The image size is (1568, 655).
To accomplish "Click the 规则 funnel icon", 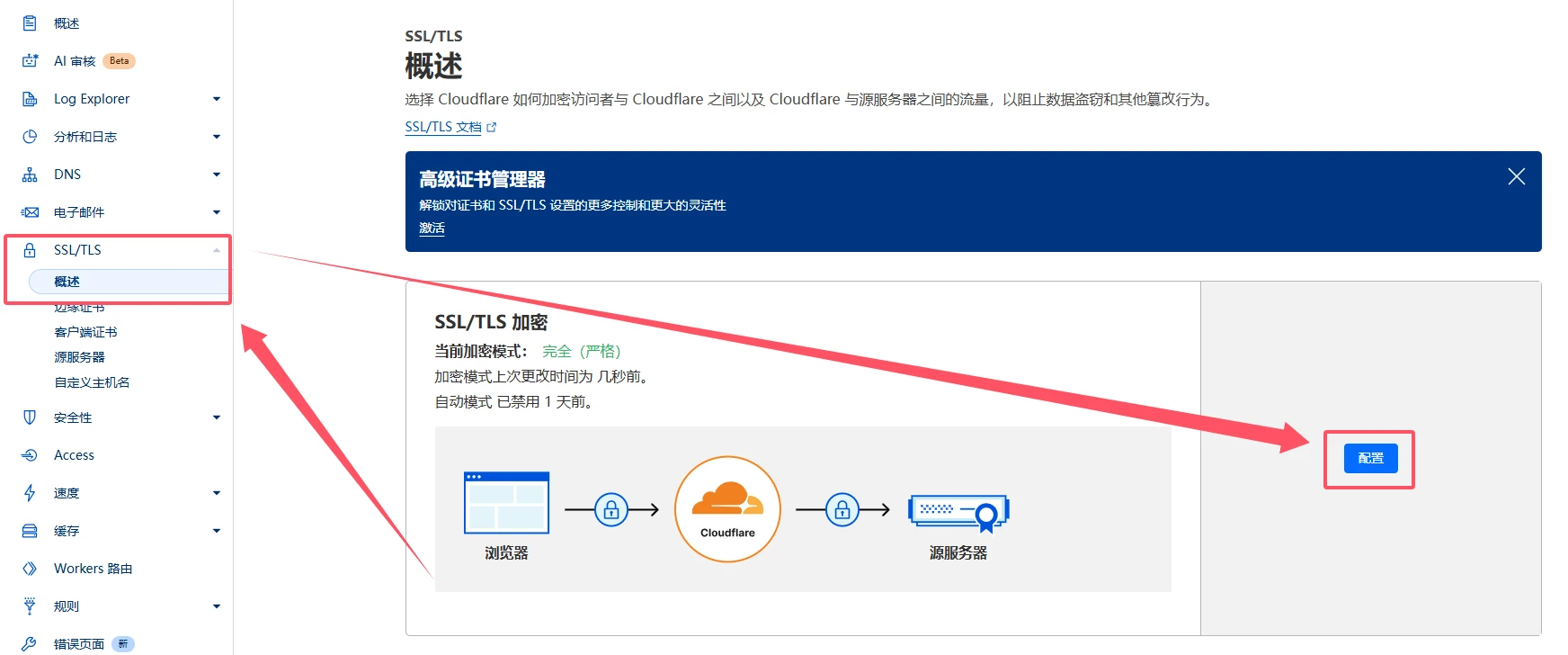I will tap(30, 606).
